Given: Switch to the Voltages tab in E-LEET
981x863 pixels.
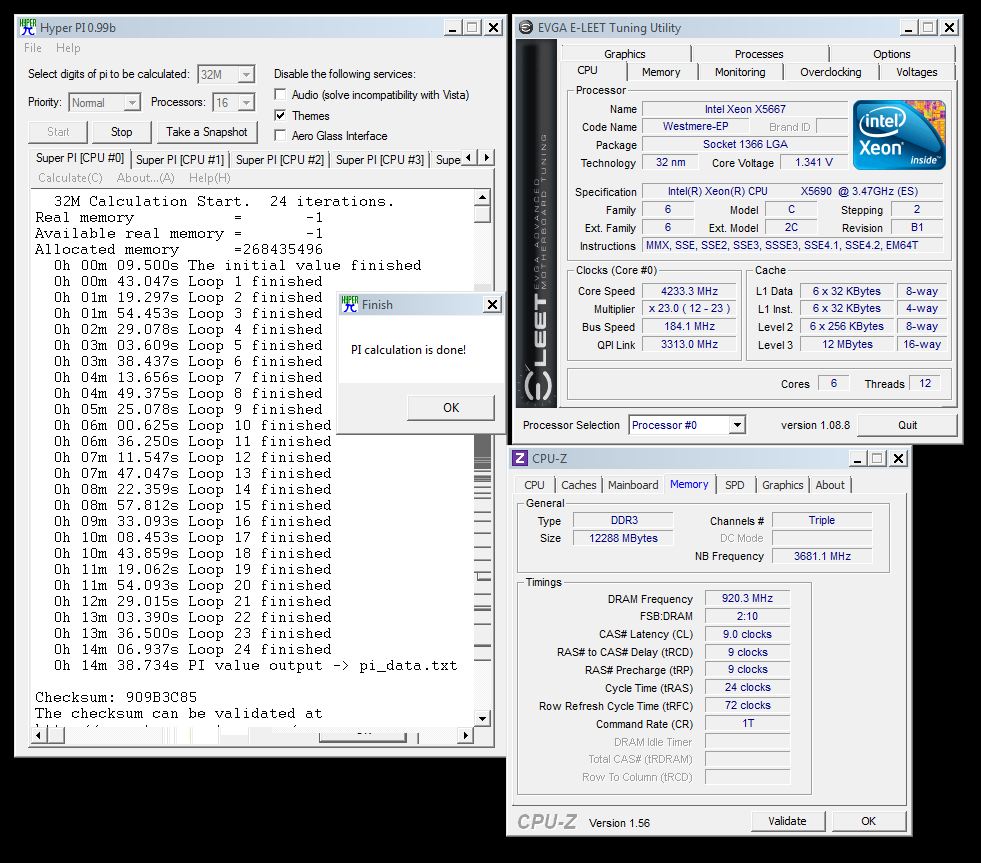Looking at the screenshot, I should click(917, 72).
